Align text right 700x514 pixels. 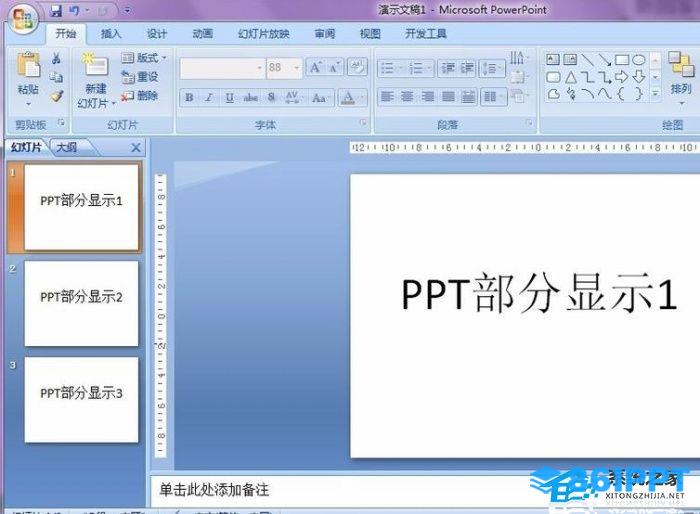pos(427,96)
